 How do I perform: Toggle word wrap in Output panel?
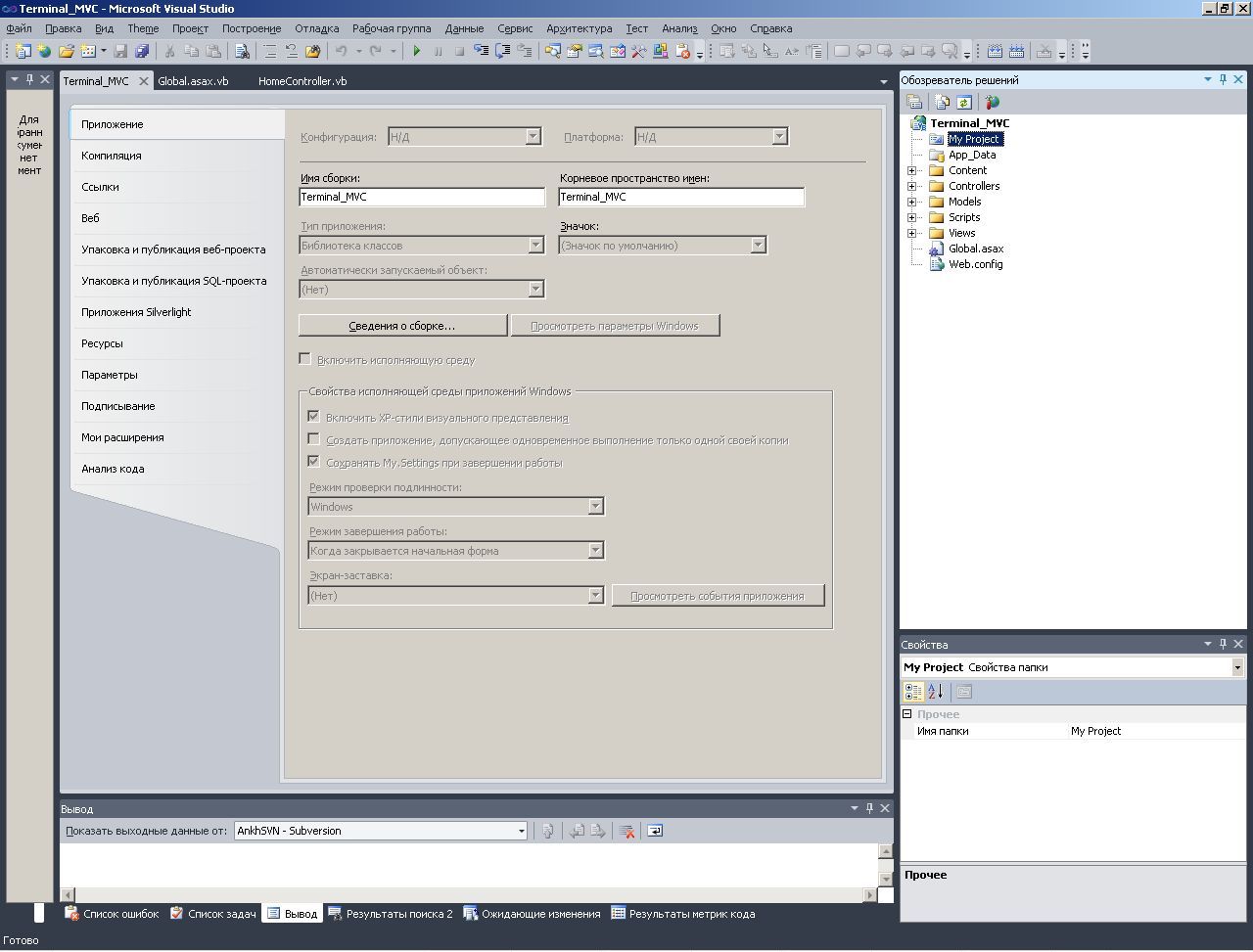click(x=655, y=831)
